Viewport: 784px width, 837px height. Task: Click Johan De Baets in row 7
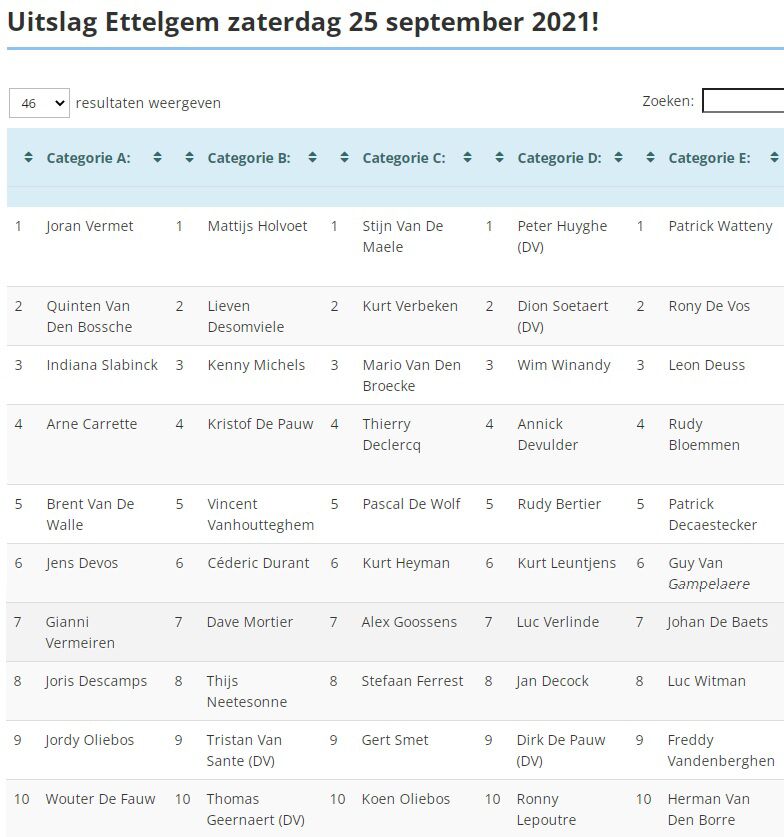point(717,622)
